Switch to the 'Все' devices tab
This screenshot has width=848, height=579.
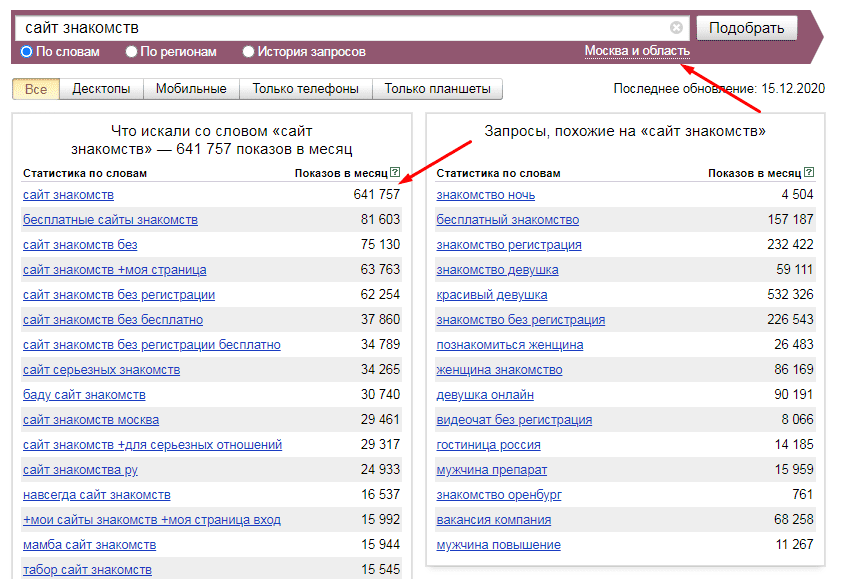coord(36,89)
